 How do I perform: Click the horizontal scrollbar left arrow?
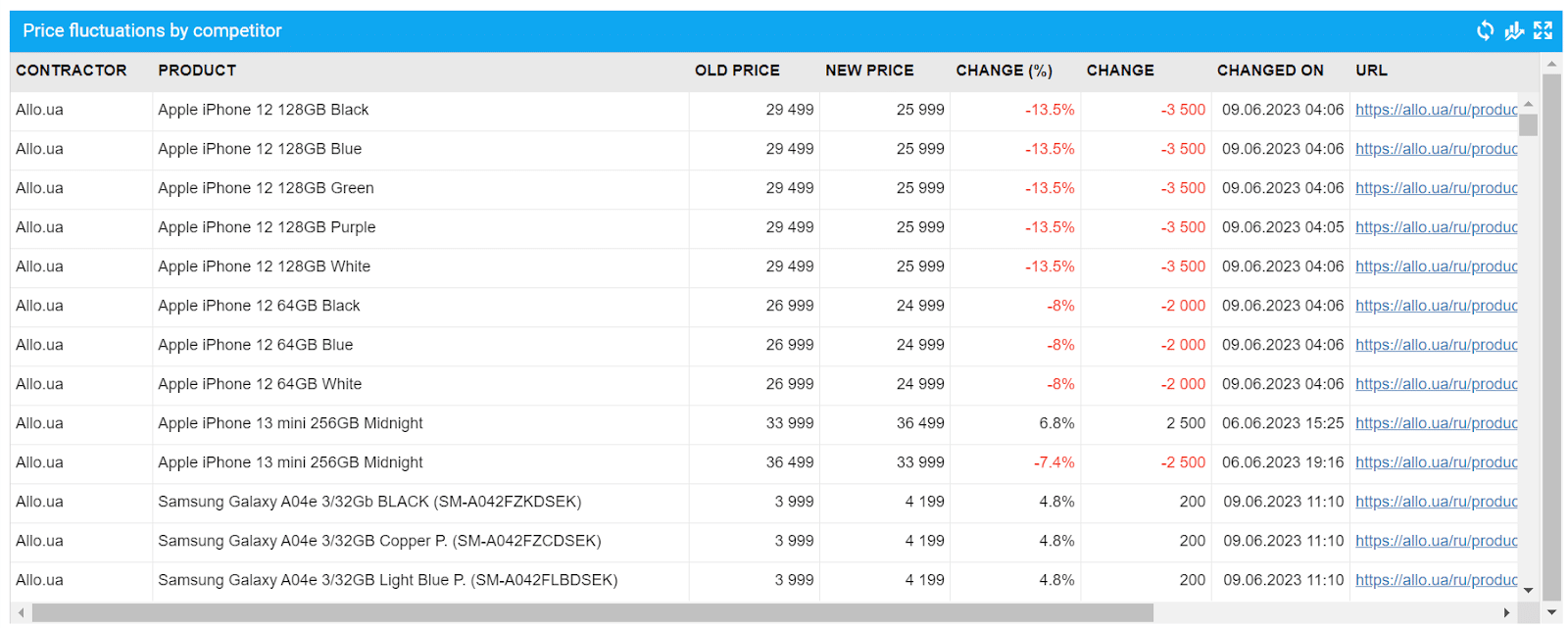tap(22, 613)
